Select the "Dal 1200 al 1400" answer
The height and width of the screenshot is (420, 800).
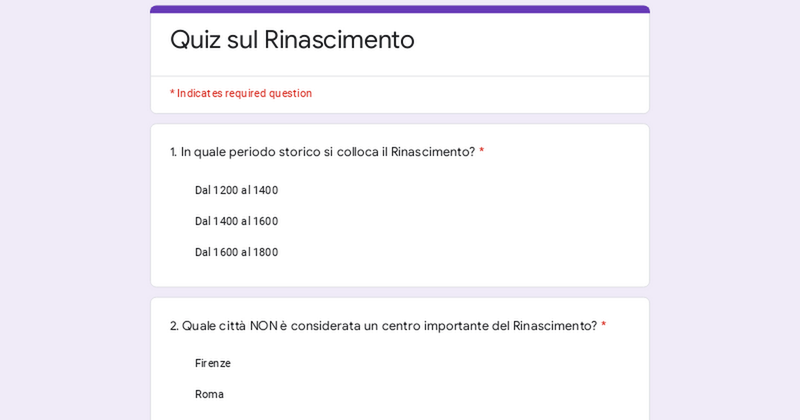point(236,190)
